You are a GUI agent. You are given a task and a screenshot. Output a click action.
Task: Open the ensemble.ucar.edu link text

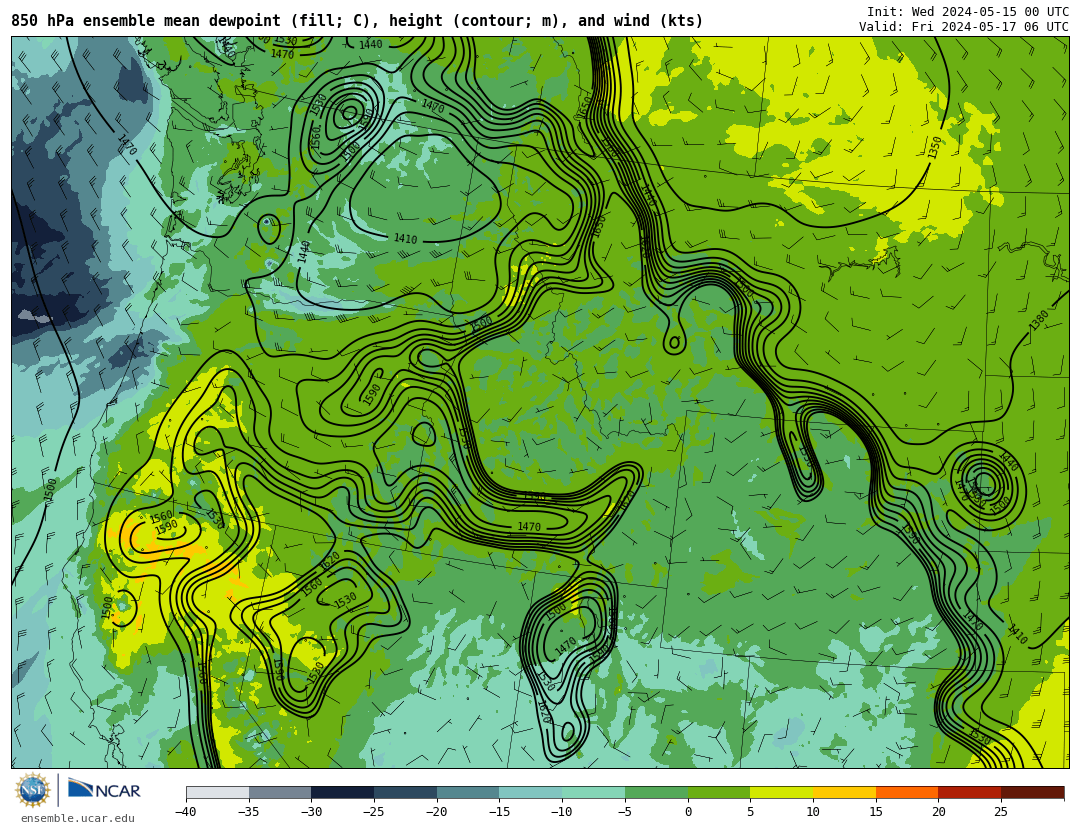click(78, 819)
